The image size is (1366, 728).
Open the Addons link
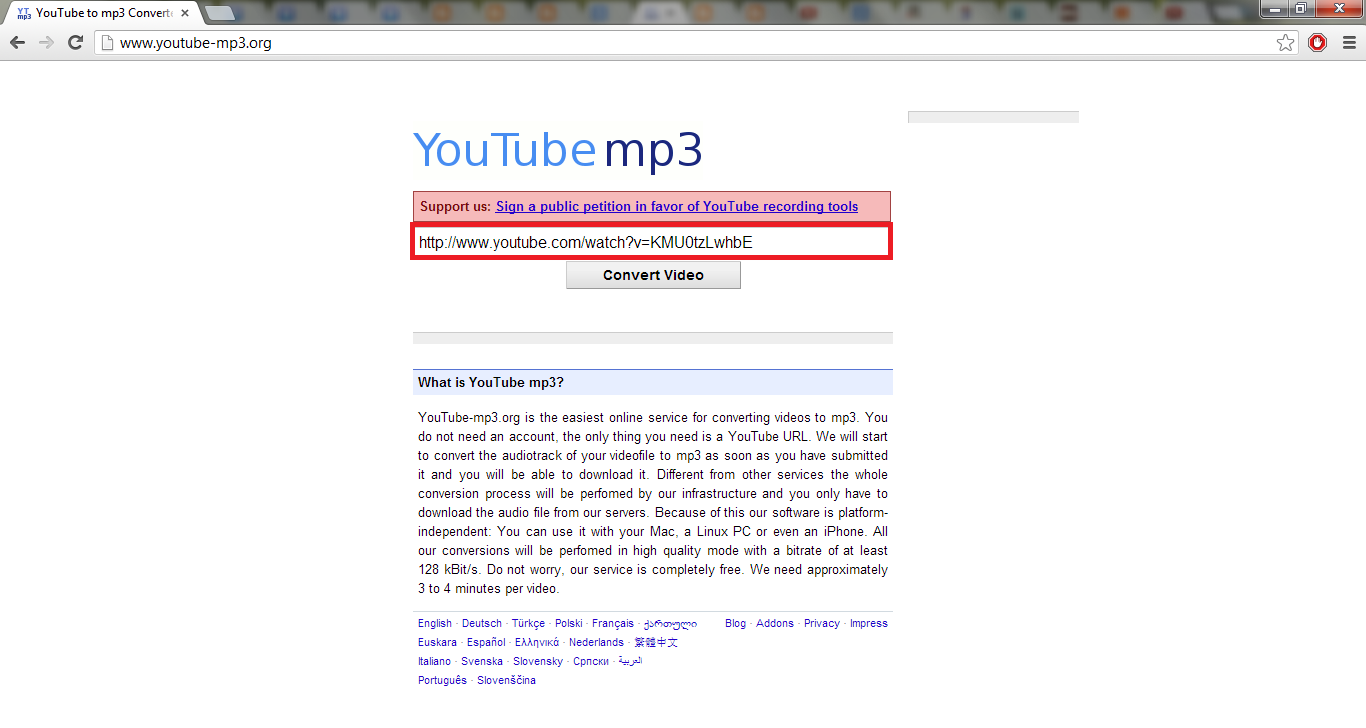click(x=775, y=624)
